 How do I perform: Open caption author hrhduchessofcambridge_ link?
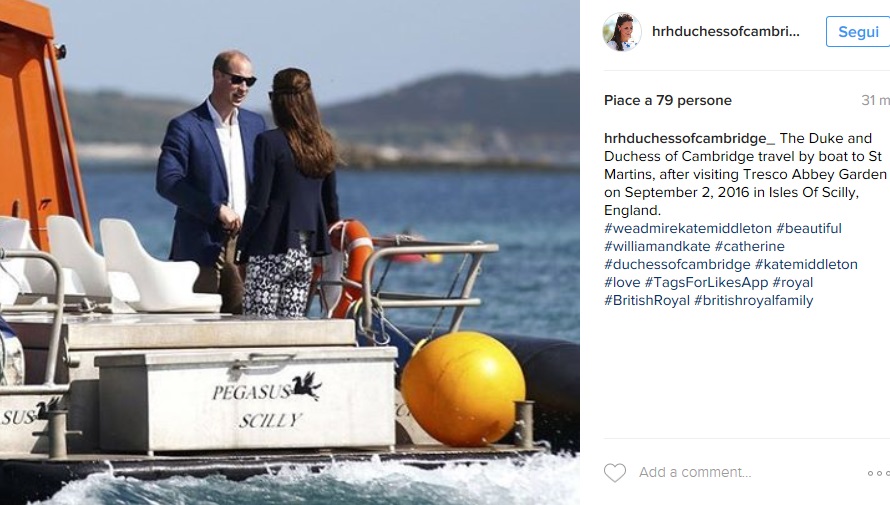click(x=689, y=138)
